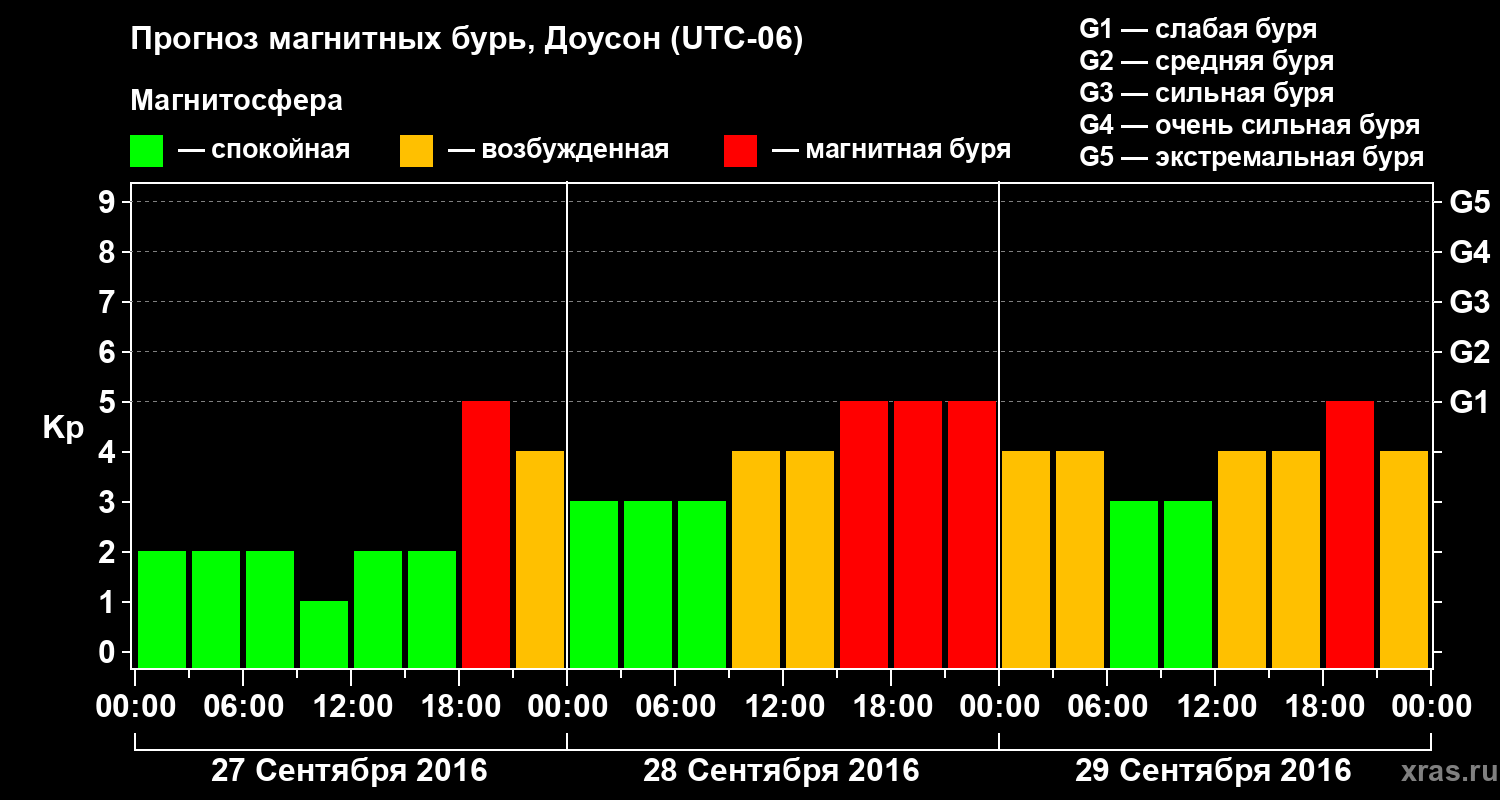Select the 'G3 — сильная буря' line
This screenshot has width=1500, height=800.
click(x=1207, y=93)
